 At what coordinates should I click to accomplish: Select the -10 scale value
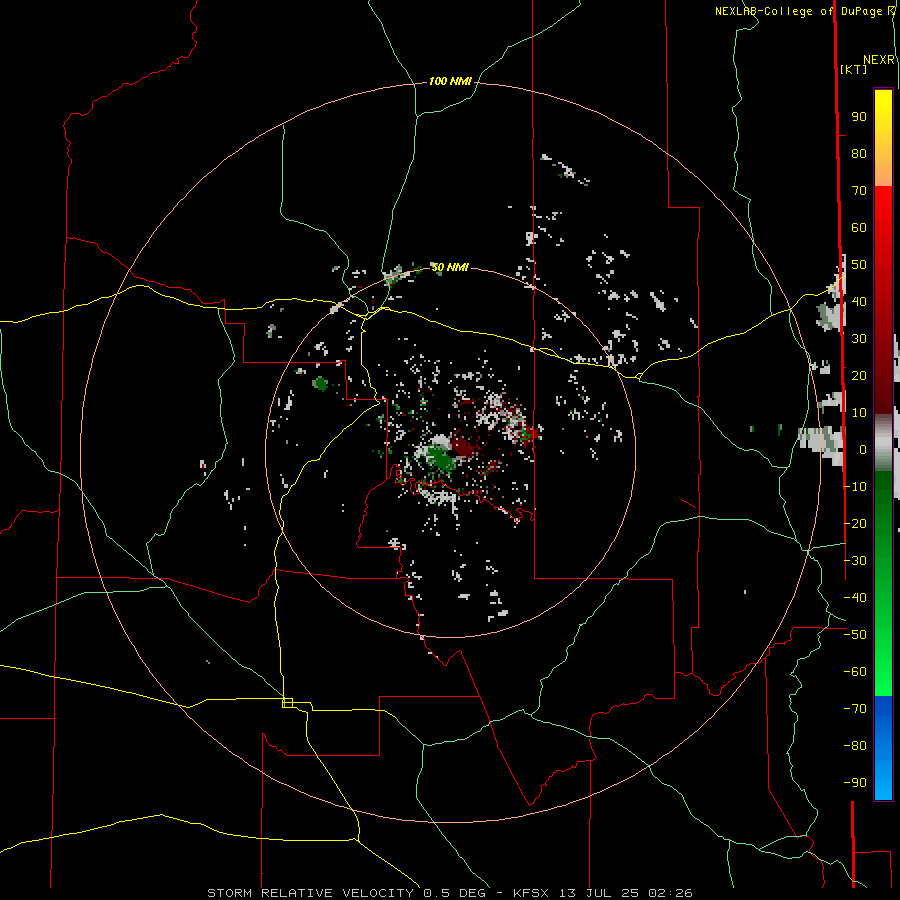[x=855, y=487]
